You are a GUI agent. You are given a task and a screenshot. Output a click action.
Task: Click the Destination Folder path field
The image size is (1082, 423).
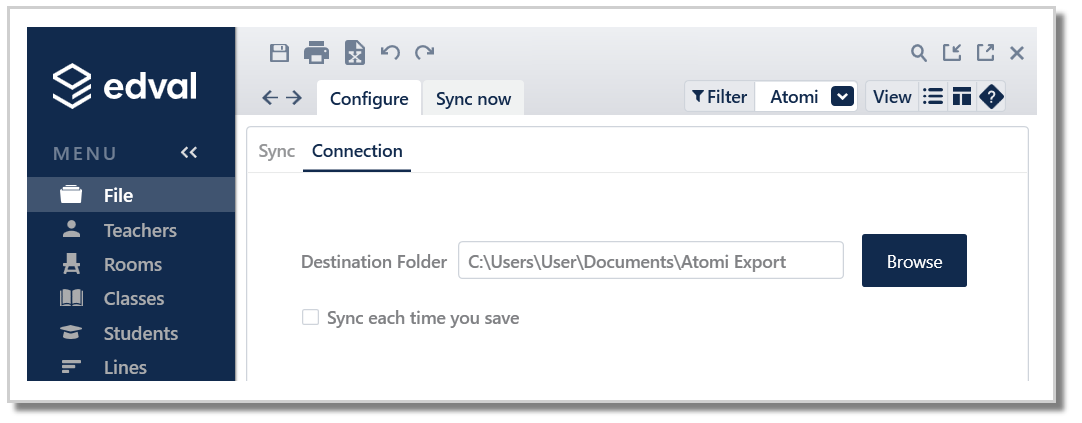tap(650, 262)
